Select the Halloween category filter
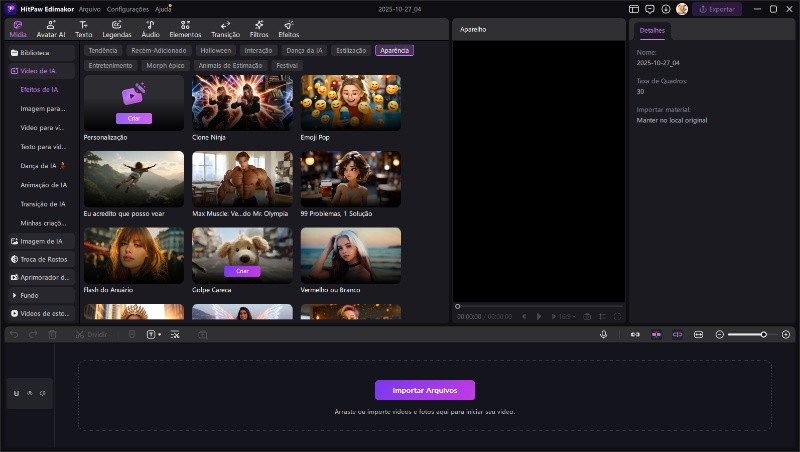 click(x=215, y=50)
